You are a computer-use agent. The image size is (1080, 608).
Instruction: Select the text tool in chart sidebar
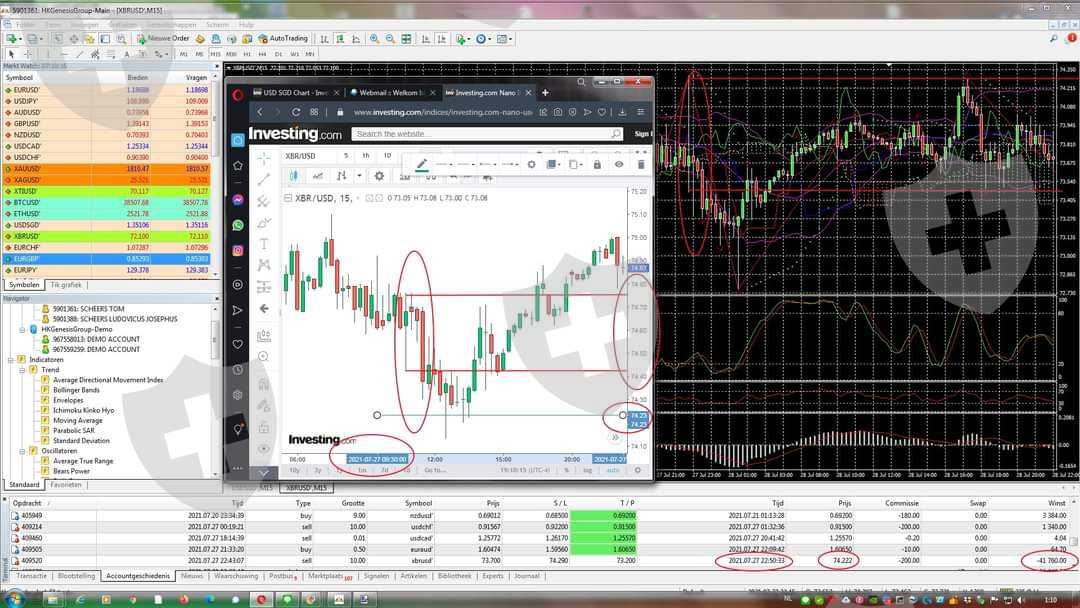[x=264, y=244]
